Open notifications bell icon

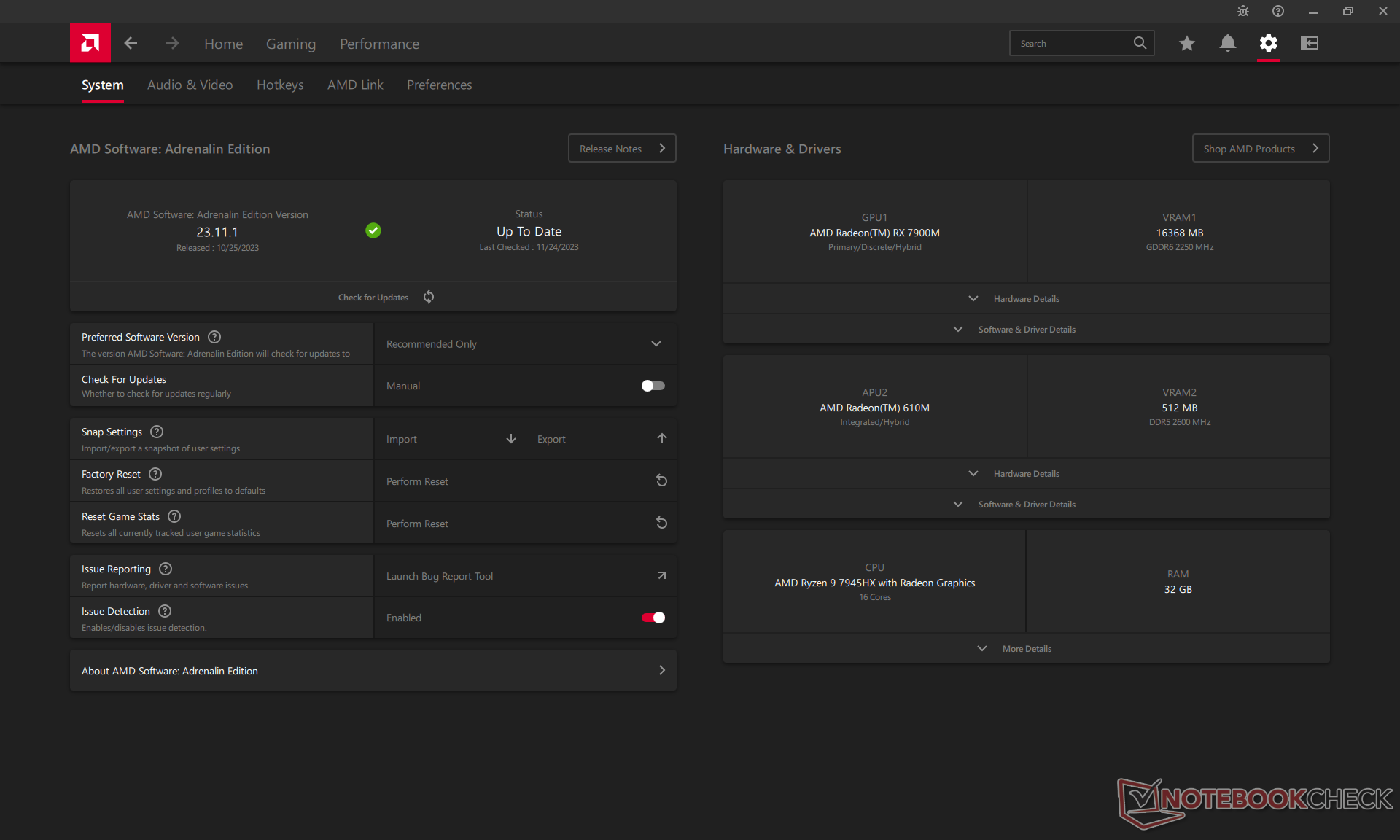[x=1228, y=43]
